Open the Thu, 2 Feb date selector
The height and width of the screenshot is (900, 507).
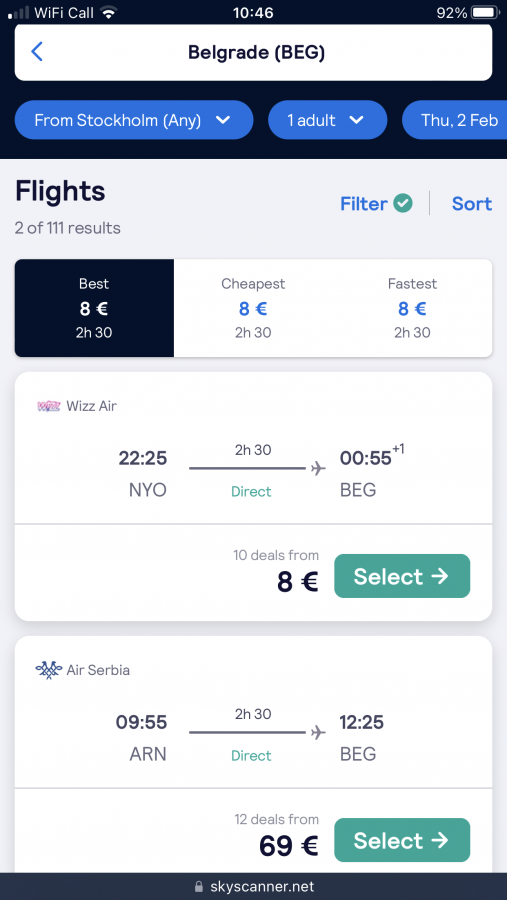pos(455,120)
